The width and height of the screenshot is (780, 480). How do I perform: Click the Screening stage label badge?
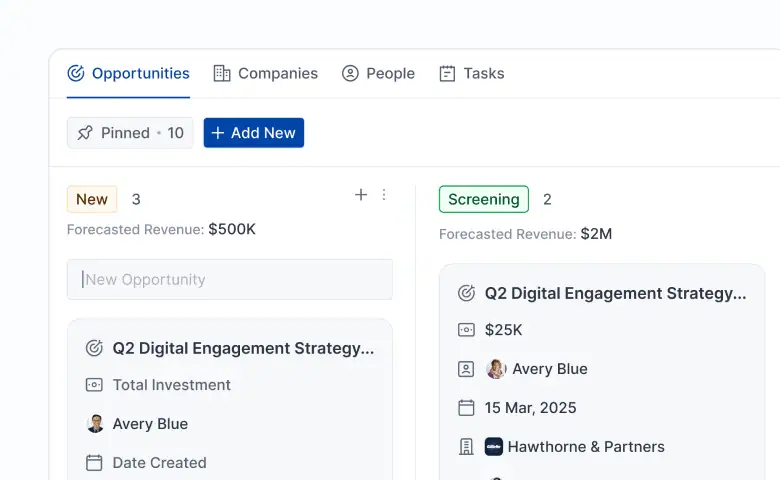(484, 199)
